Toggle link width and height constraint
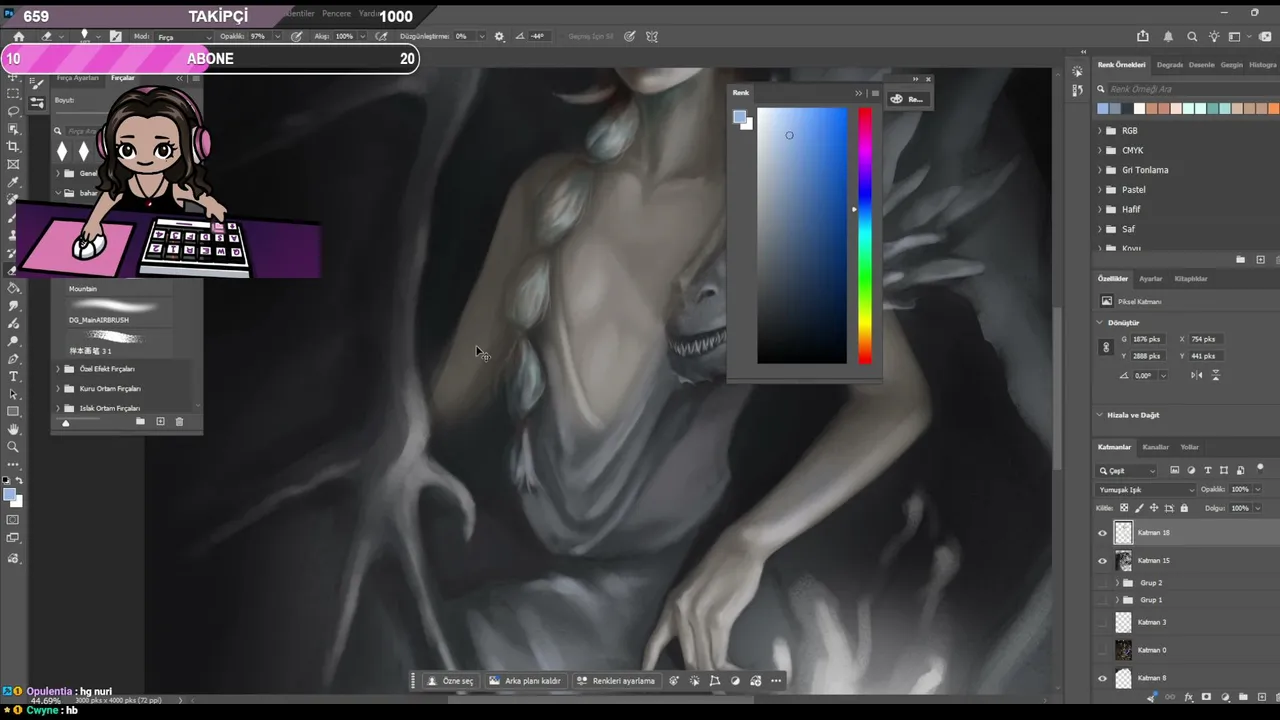The height and width of the screenshot is (720, 1280). pyautogui.click(x=1105, y=347)
